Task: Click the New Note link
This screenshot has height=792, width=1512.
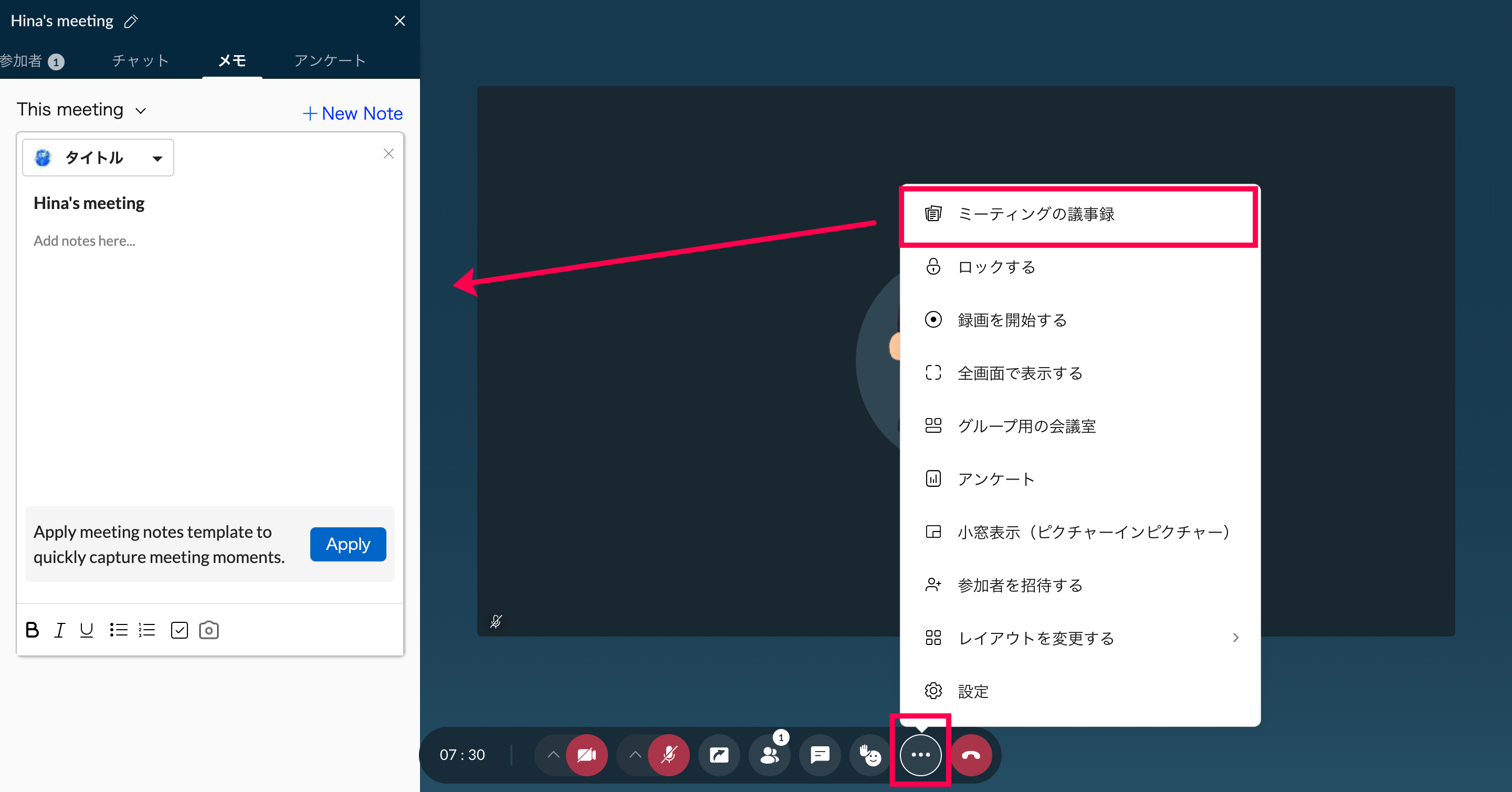Action: (353, 113)
